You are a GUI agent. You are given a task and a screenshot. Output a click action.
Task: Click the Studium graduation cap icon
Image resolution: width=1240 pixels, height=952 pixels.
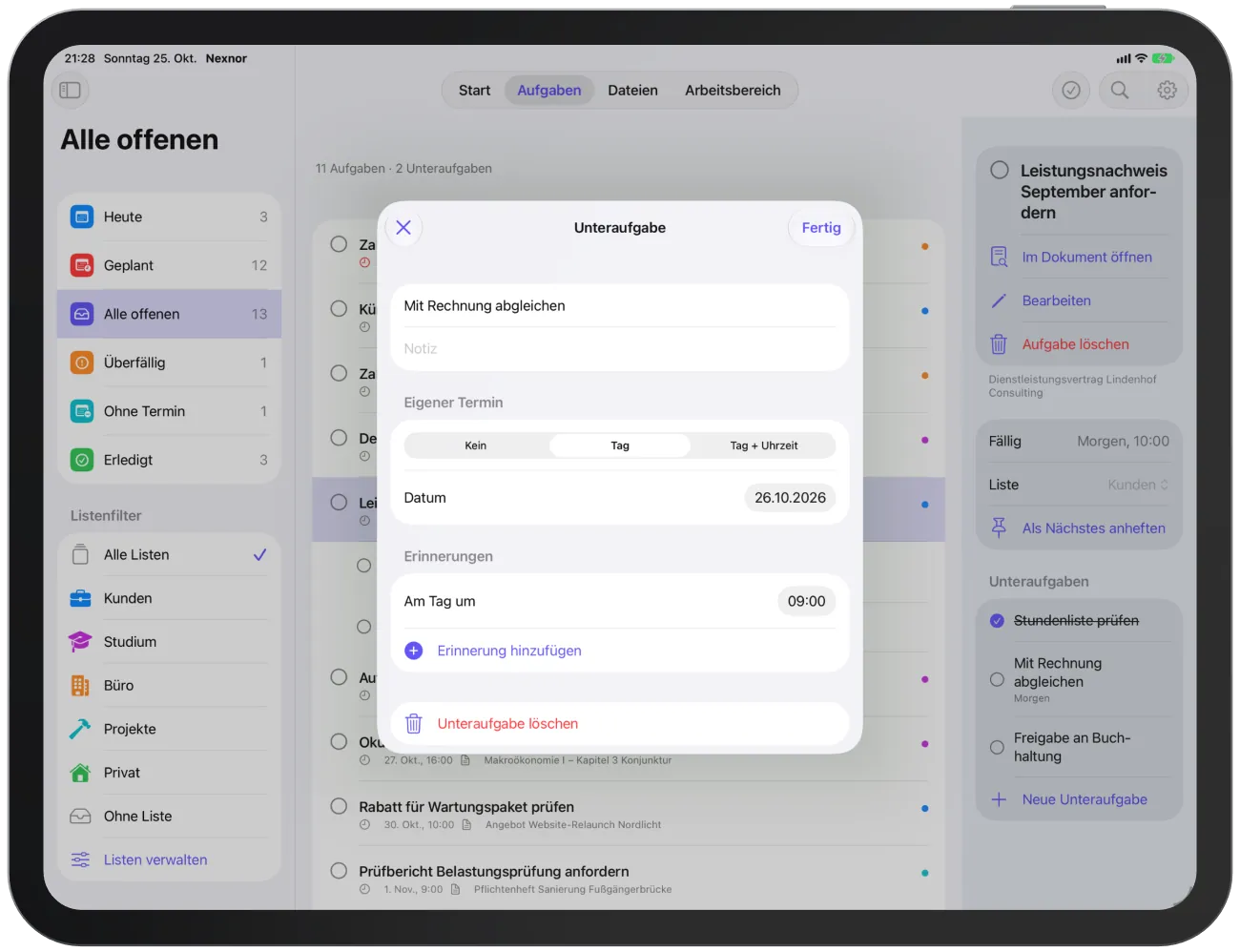pos(80,642)
